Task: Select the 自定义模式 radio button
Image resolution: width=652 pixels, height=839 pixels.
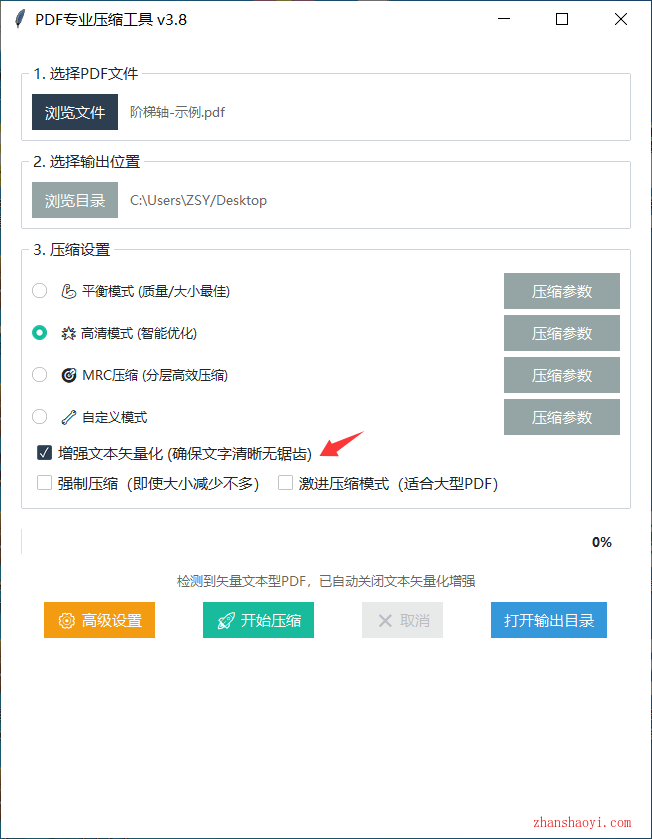Action: coord(40,416)
